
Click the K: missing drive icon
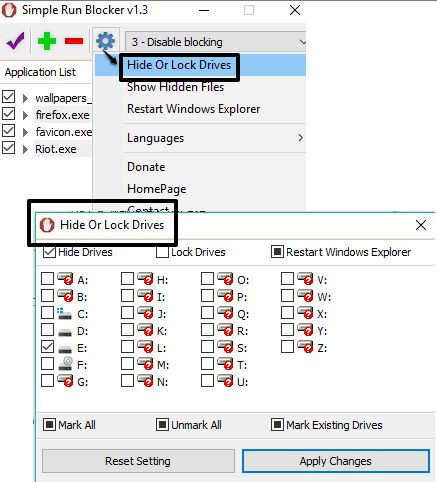pos(145,330)
